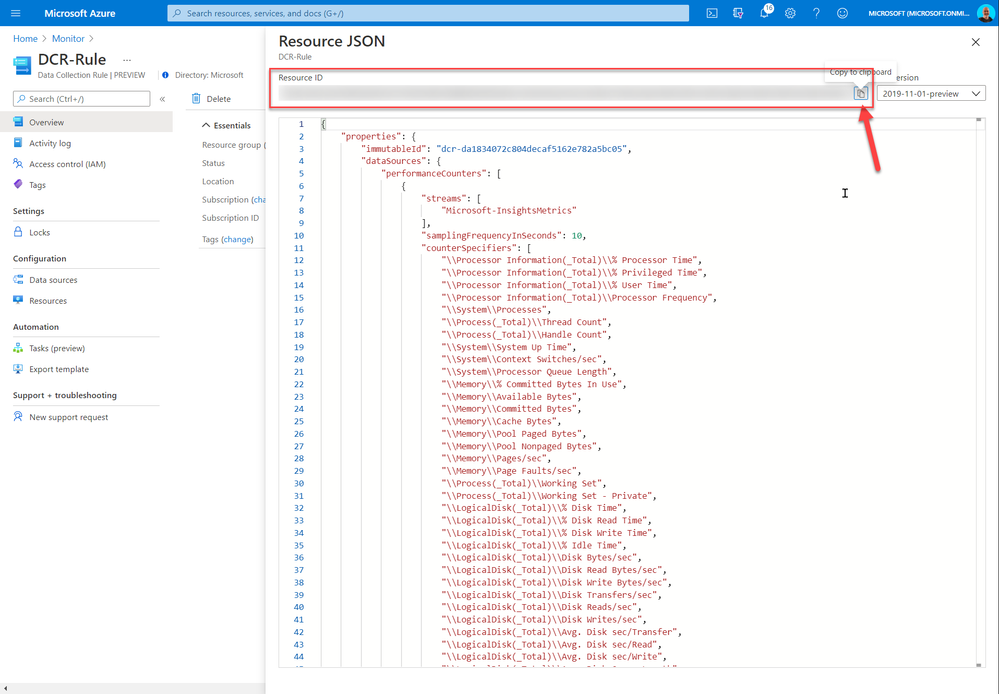Viewport: 999px width, 694px height.
Task: Copy Resource ID to clipboard
Action: pos(861,93)
